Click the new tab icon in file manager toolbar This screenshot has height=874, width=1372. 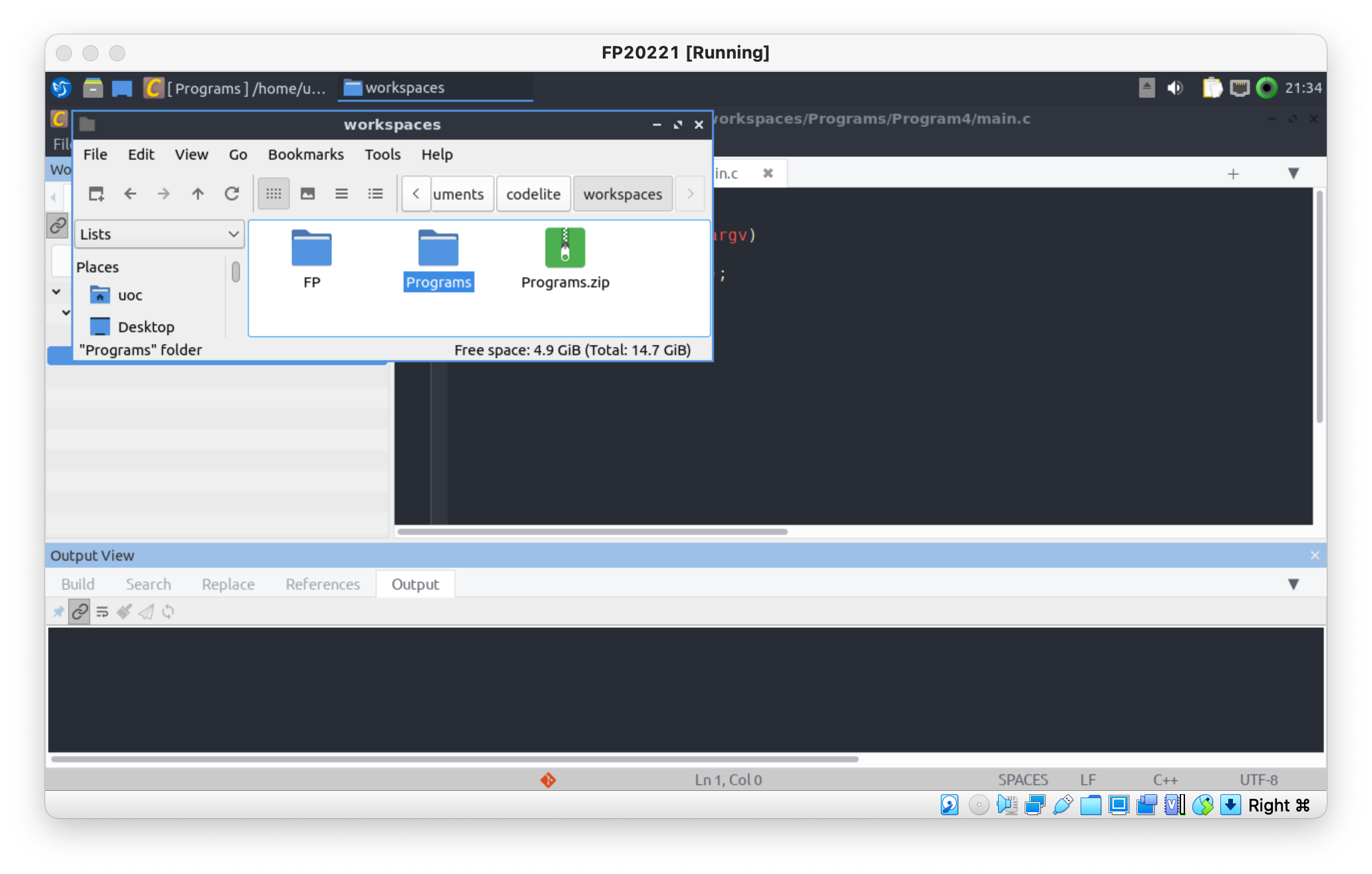coord(96,194)
